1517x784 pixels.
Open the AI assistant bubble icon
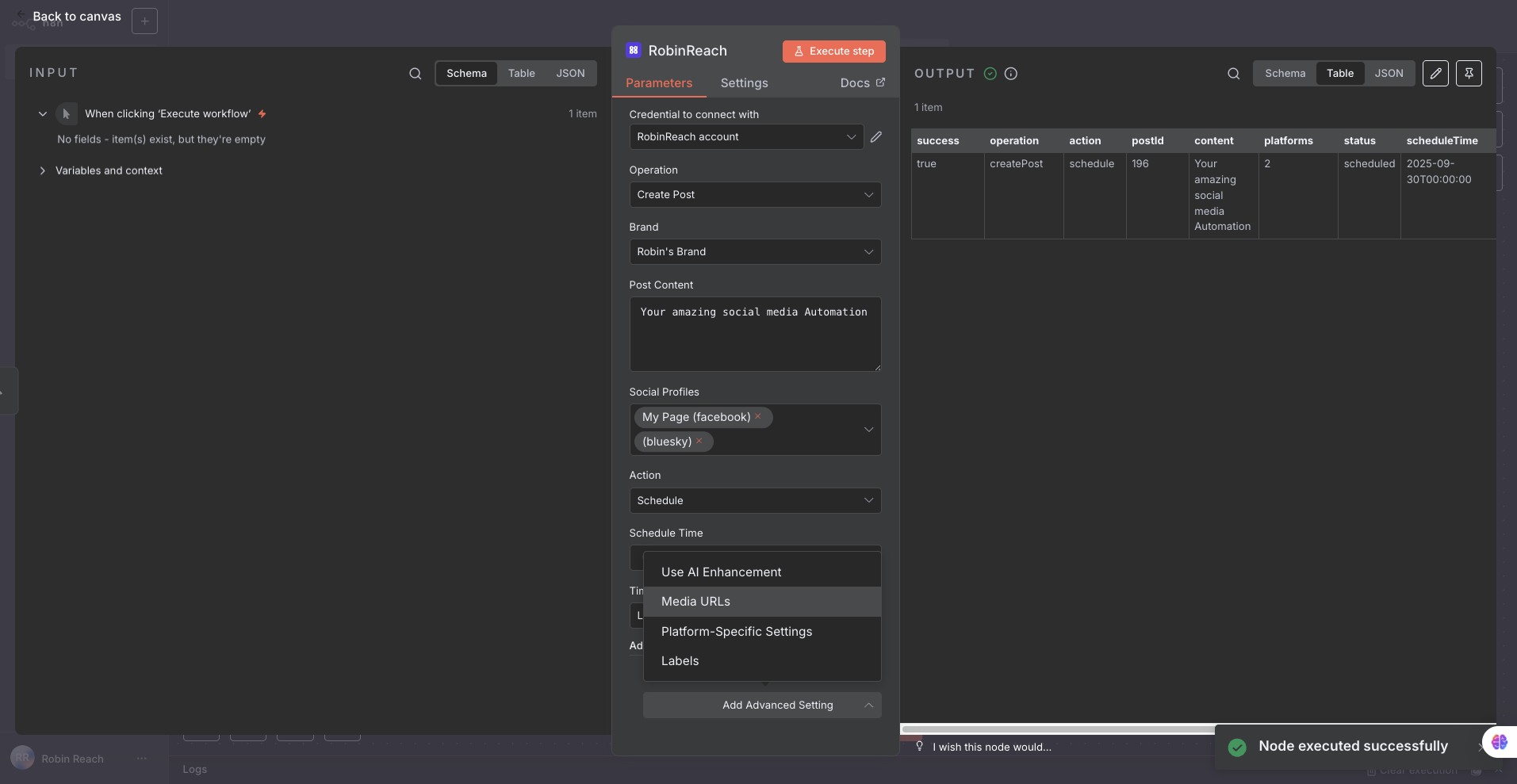coord(1499,742)
